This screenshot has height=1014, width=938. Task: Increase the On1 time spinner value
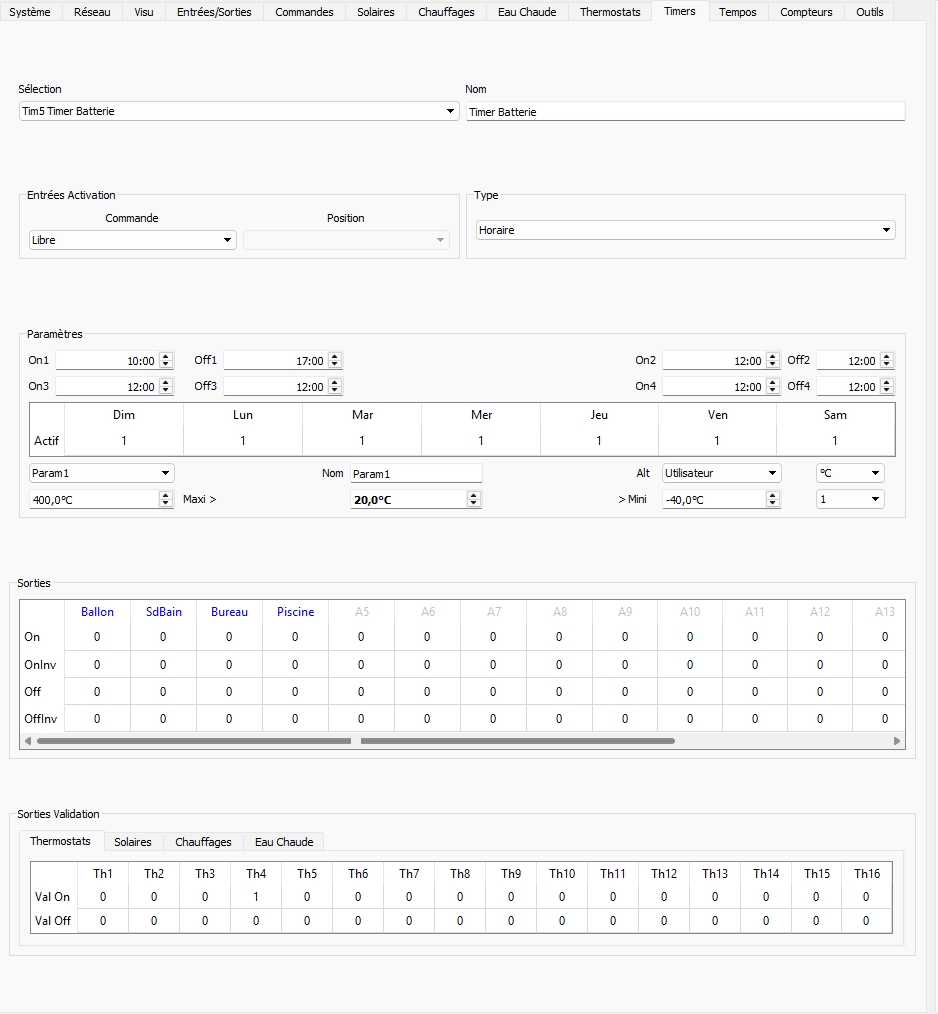point(166,357)
